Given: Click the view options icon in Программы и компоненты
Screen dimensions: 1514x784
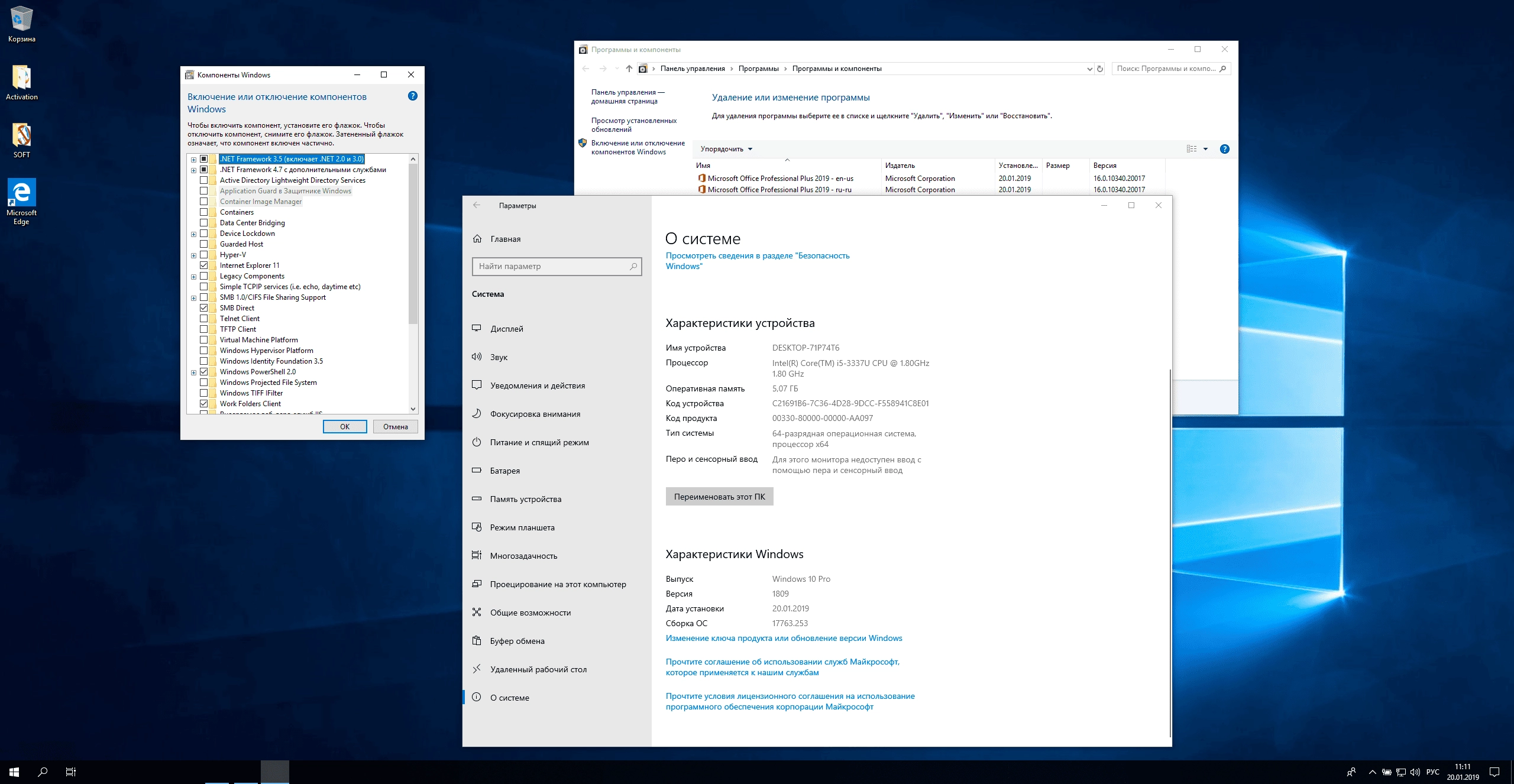Looking at the screenshot, I should [1192, 149].
